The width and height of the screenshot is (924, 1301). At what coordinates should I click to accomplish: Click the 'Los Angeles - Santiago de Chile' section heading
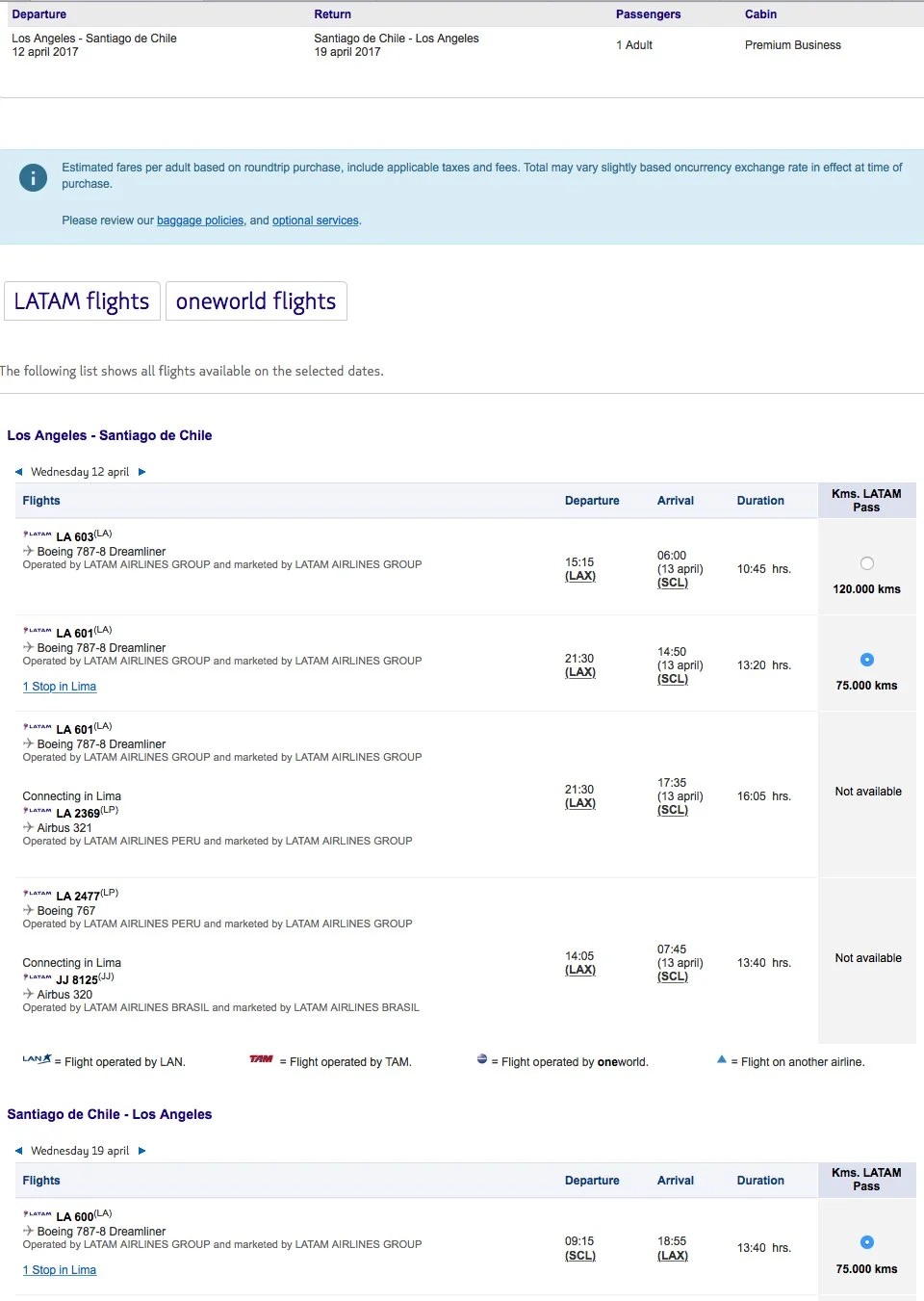[x=110, y=435]
